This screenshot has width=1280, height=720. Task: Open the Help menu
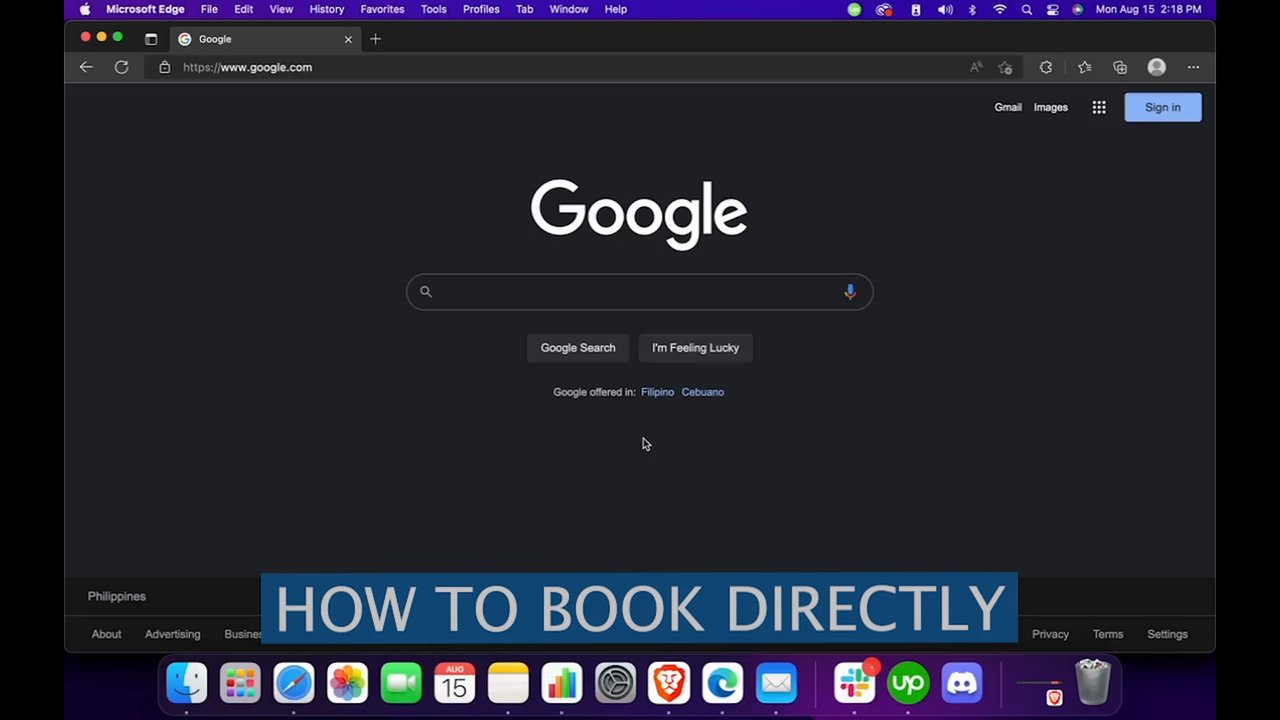pyautogui.click(x=616, y=9)
